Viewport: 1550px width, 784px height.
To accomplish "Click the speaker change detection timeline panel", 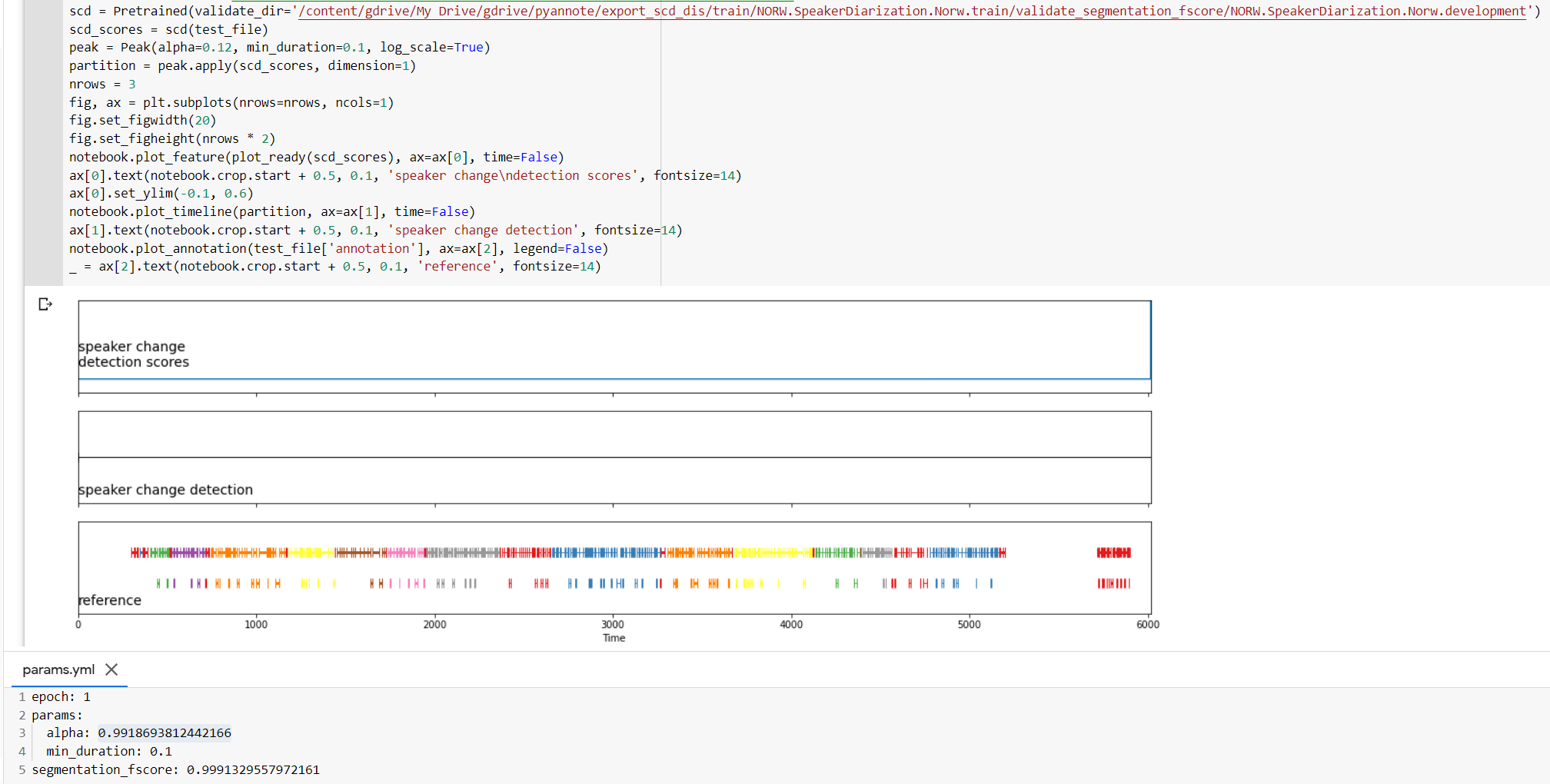I will tap(615, 459).
